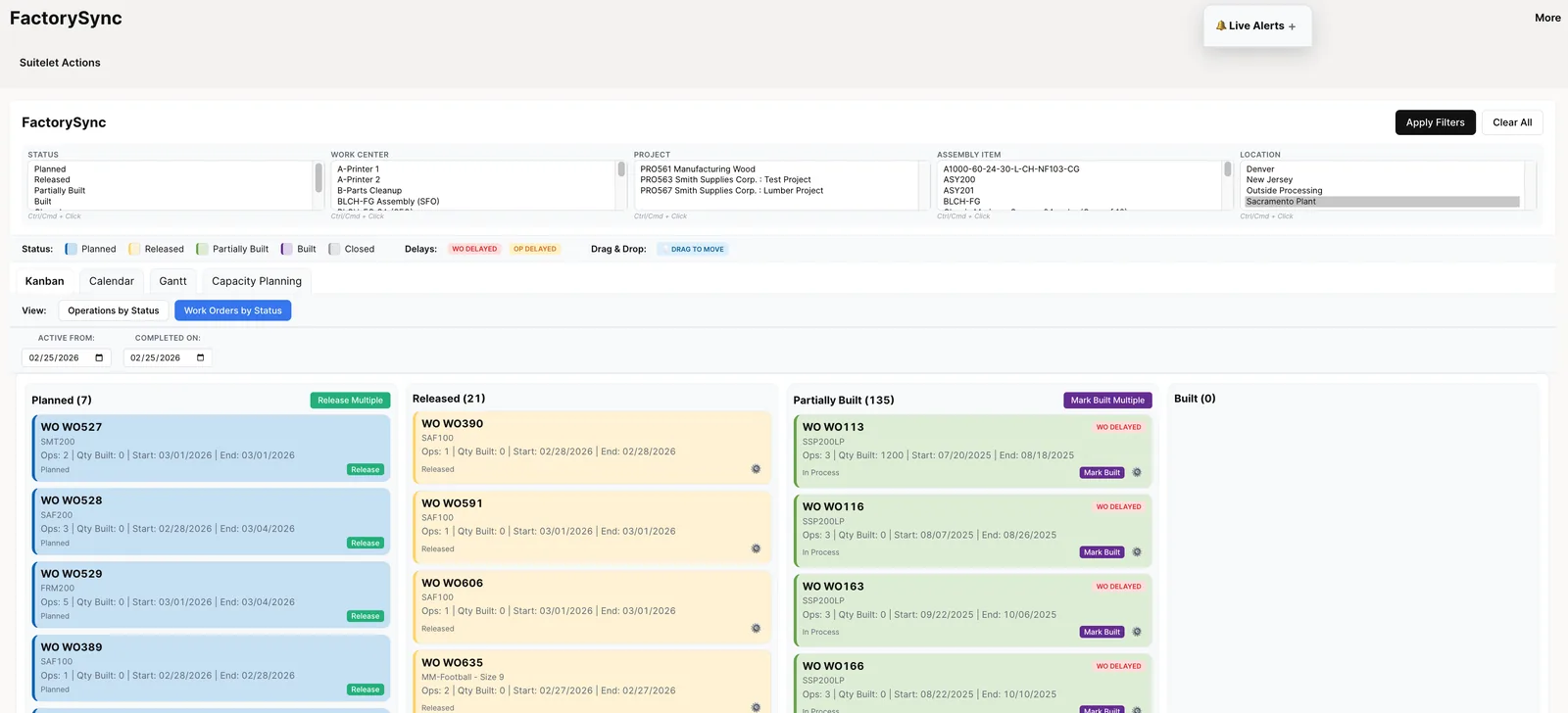Click the Released (21) column header

[449, 399]
